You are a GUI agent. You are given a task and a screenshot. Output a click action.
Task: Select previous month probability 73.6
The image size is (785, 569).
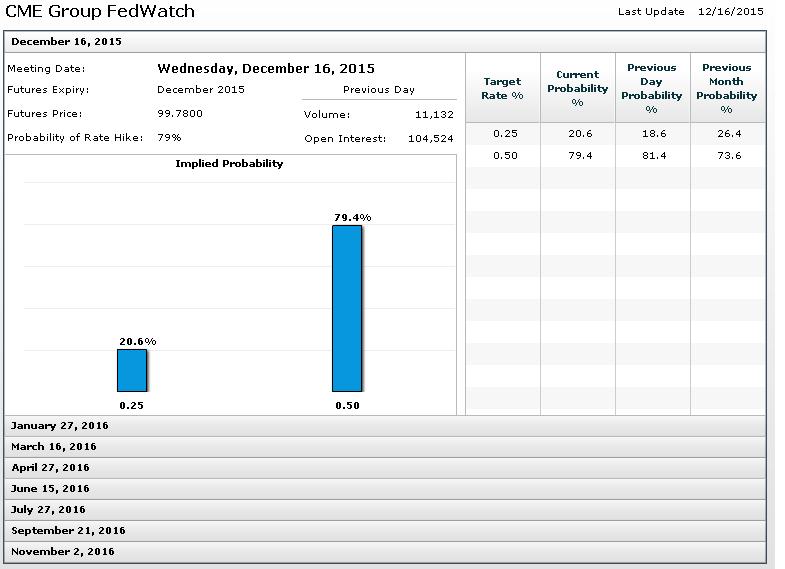[x=729, y=156]
